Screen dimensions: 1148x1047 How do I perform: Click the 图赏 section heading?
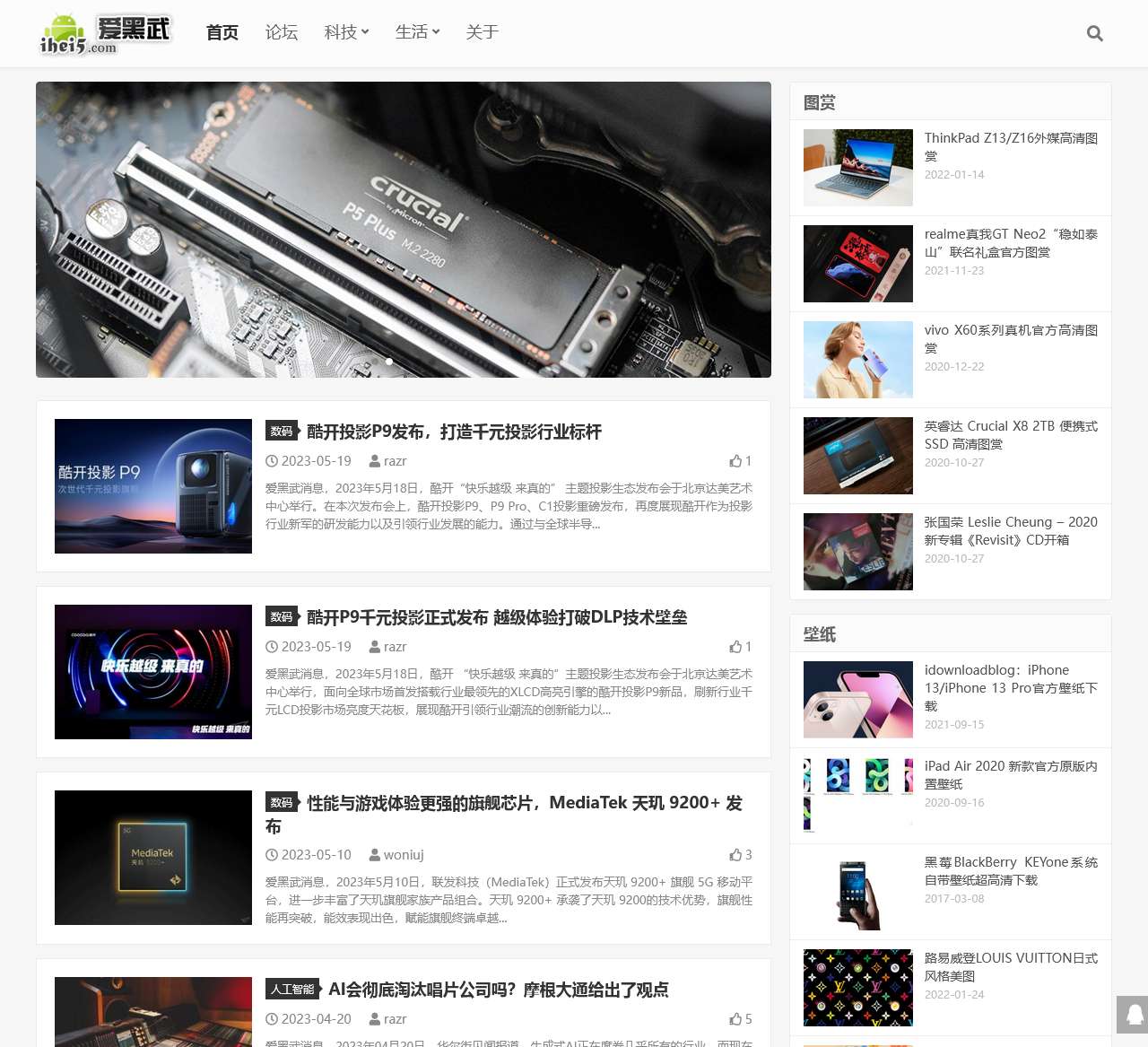pyautogui.click(x=820, y=102)
